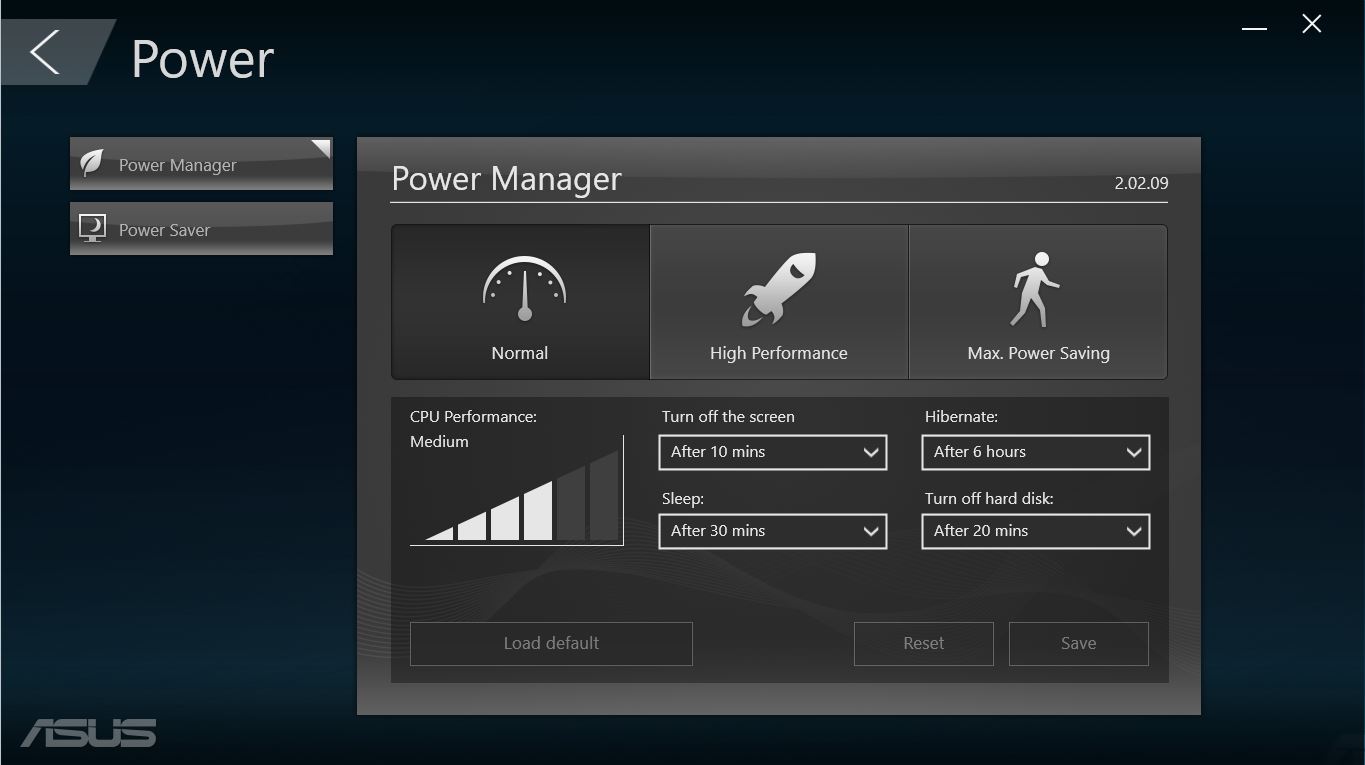Switch to the Power Saver tab
This screenshot has height=765, width=1365.
pos(200,230)
